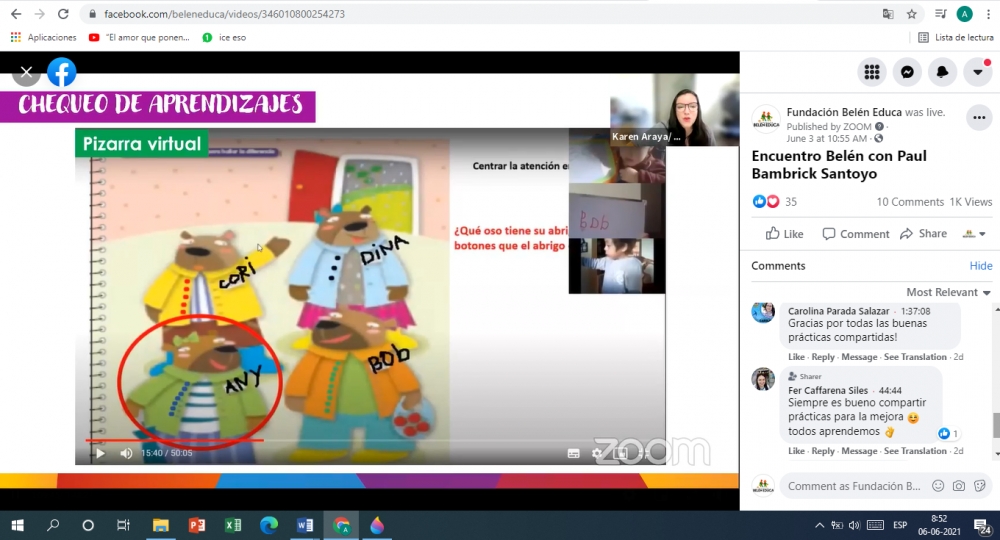Open the Windows Start menu
The width and height of the screenshot is (1000, 540).
coord(17,525)
